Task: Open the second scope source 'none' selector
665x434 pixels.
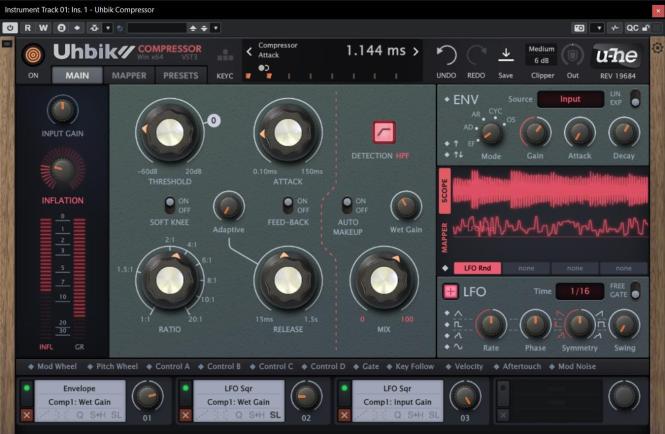Action: pos(526,268)
